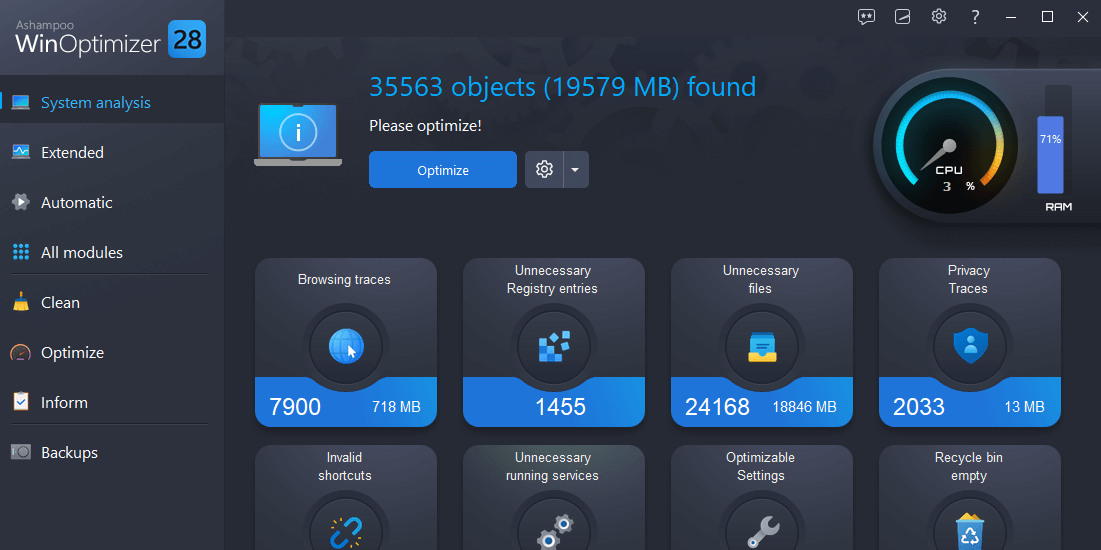Open the Privacy Traces shield icon
Screen dimensions: 1101x550
(970, 347)
